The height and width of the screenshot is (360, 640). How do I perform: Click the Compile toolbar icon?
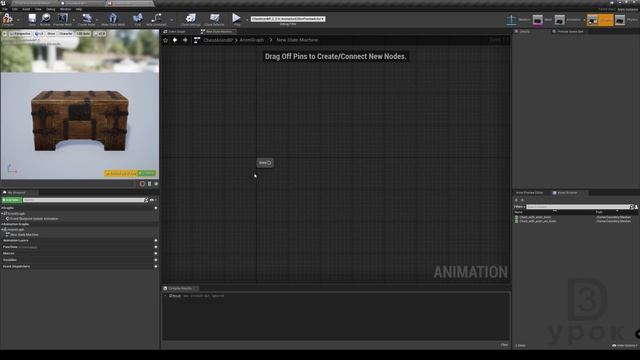pos(7,19)
